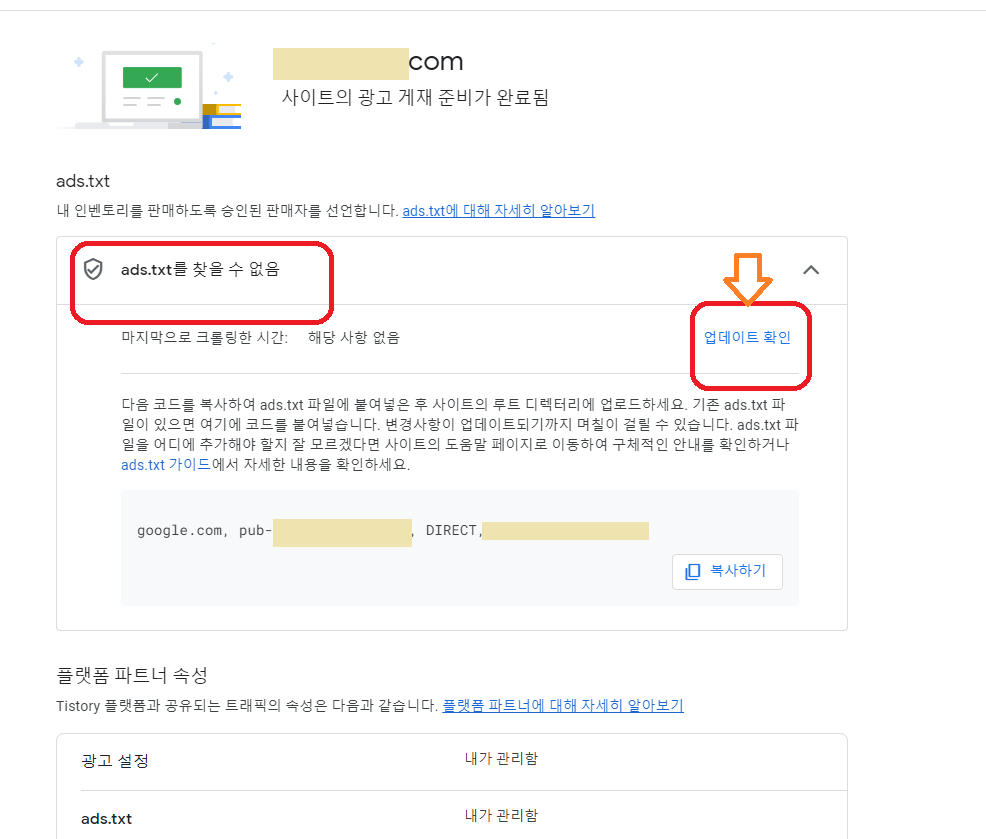Viewport: 986px width, 839px height.
Task: Click the '사이트의 광고 게재 준비가 완료됨' status text
Action: tap(413, 97)
